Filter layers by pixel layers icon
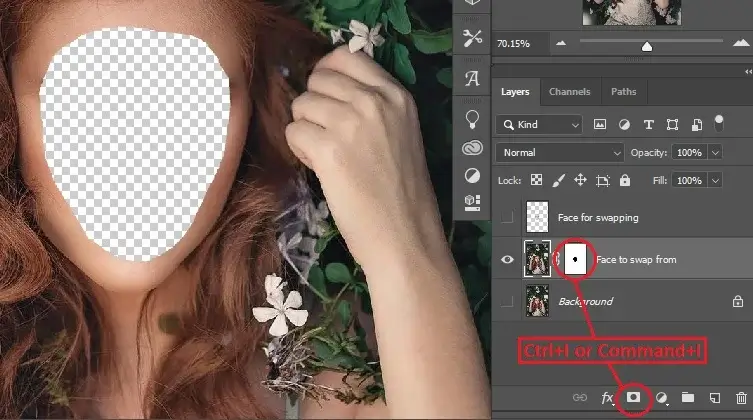 pyautogui.click(x=600, y=125)
